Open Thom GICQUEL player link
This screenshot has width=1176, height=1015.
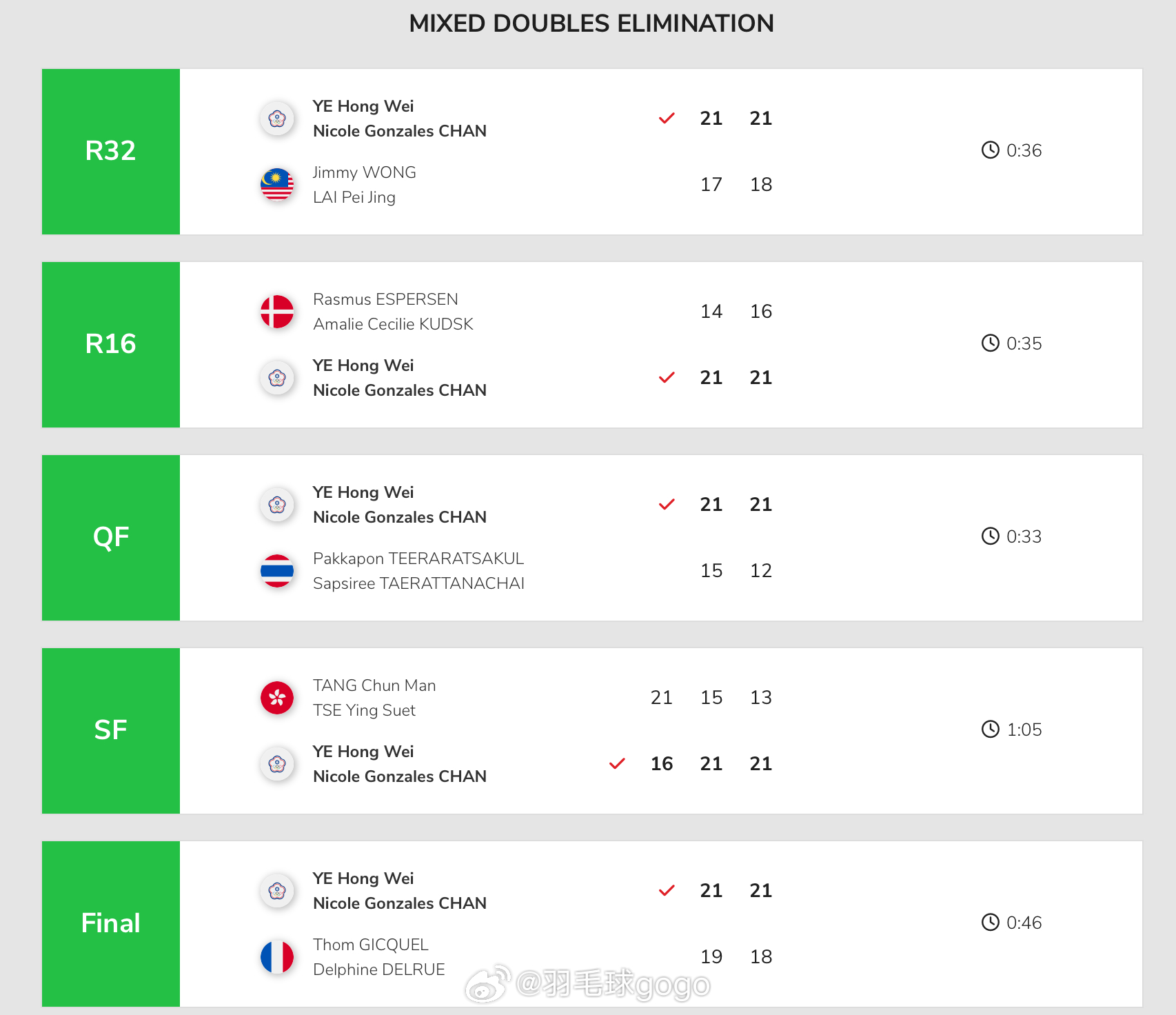371,945
